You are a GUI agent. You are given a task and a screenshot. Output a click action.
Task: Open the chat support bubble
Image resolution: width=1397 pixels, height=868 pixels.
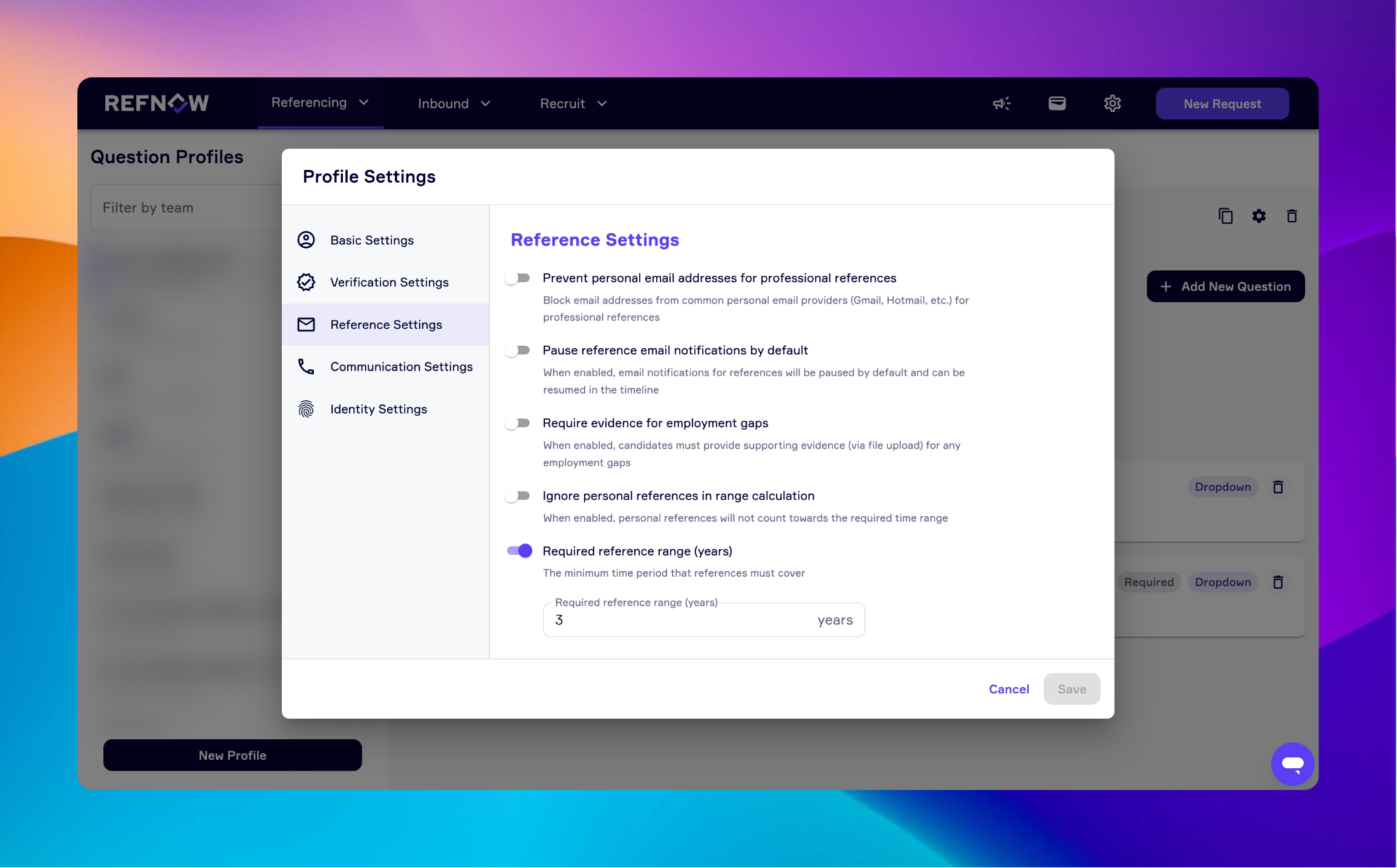tap(1292, 763)
